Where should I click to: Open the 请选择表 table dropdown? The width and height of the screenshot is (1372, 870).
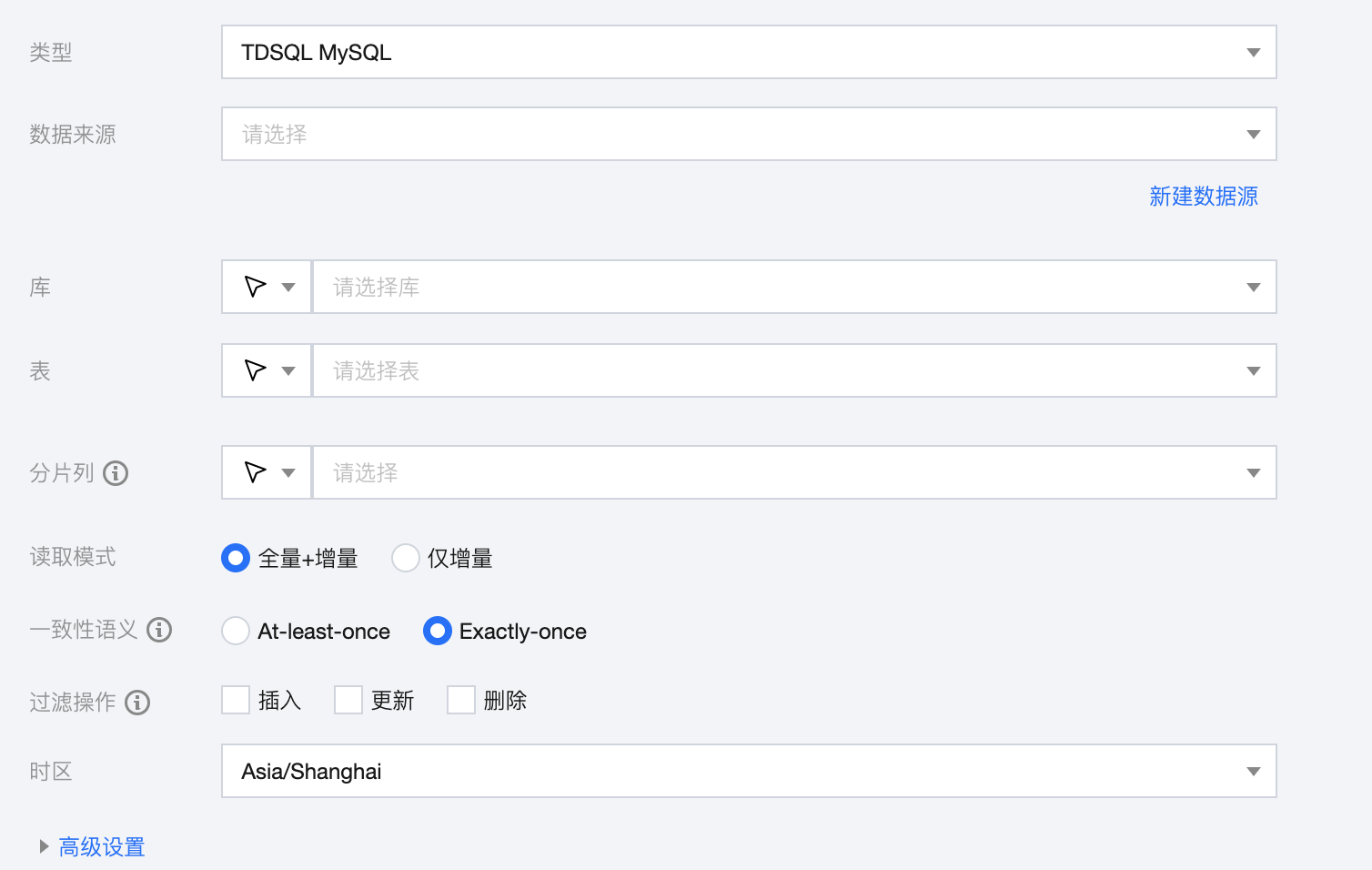[x=793, y=371]
